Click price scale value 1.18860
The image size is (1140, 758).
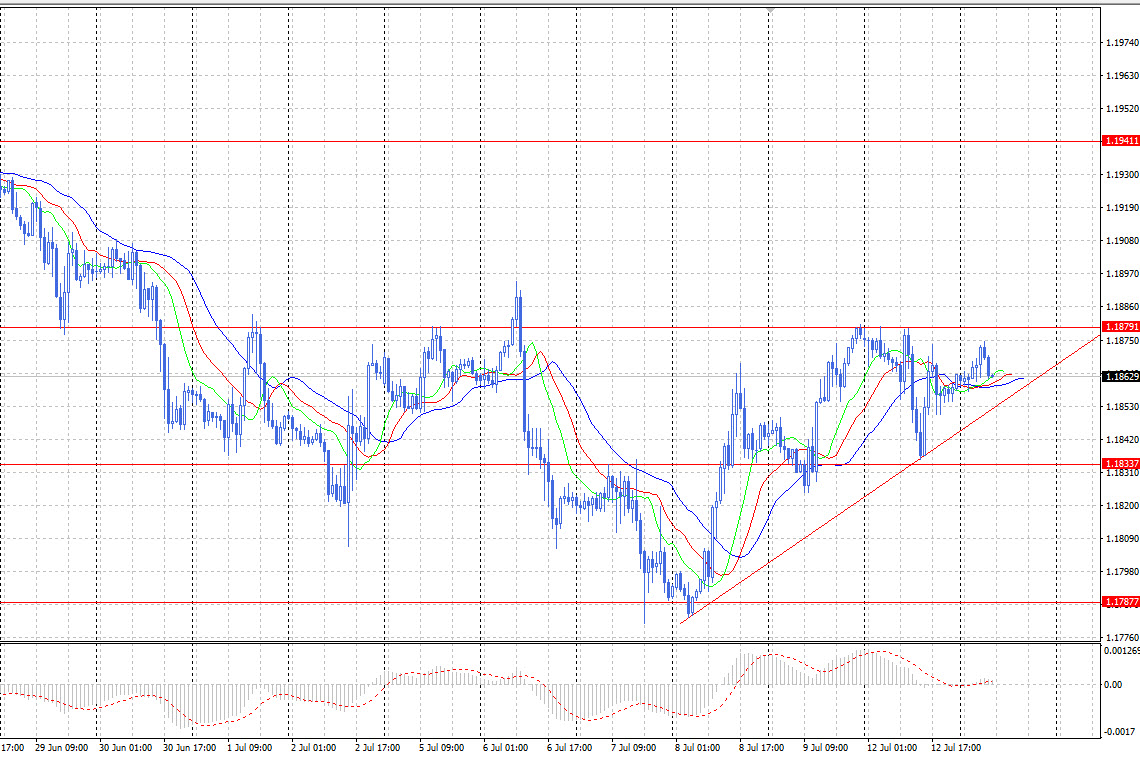coord(1122,307)
